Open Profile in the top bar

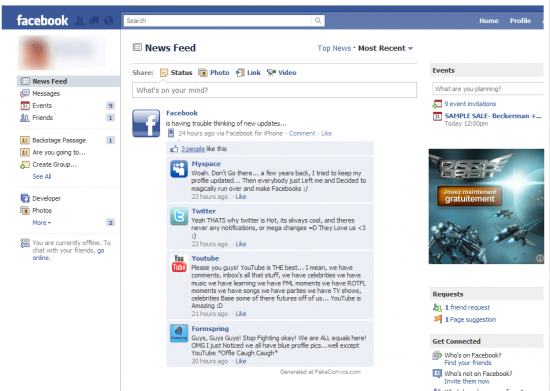520,21
